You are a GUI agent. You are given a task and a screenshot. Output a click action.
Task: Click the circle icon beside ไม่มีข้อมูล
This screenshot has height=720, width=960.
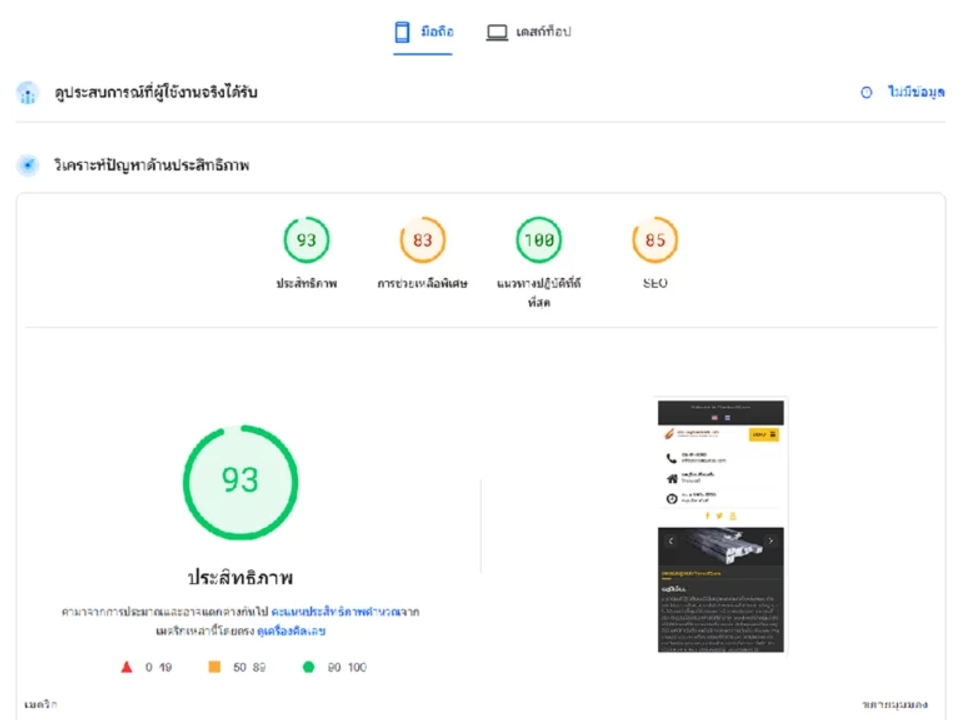tap(866, 92)
